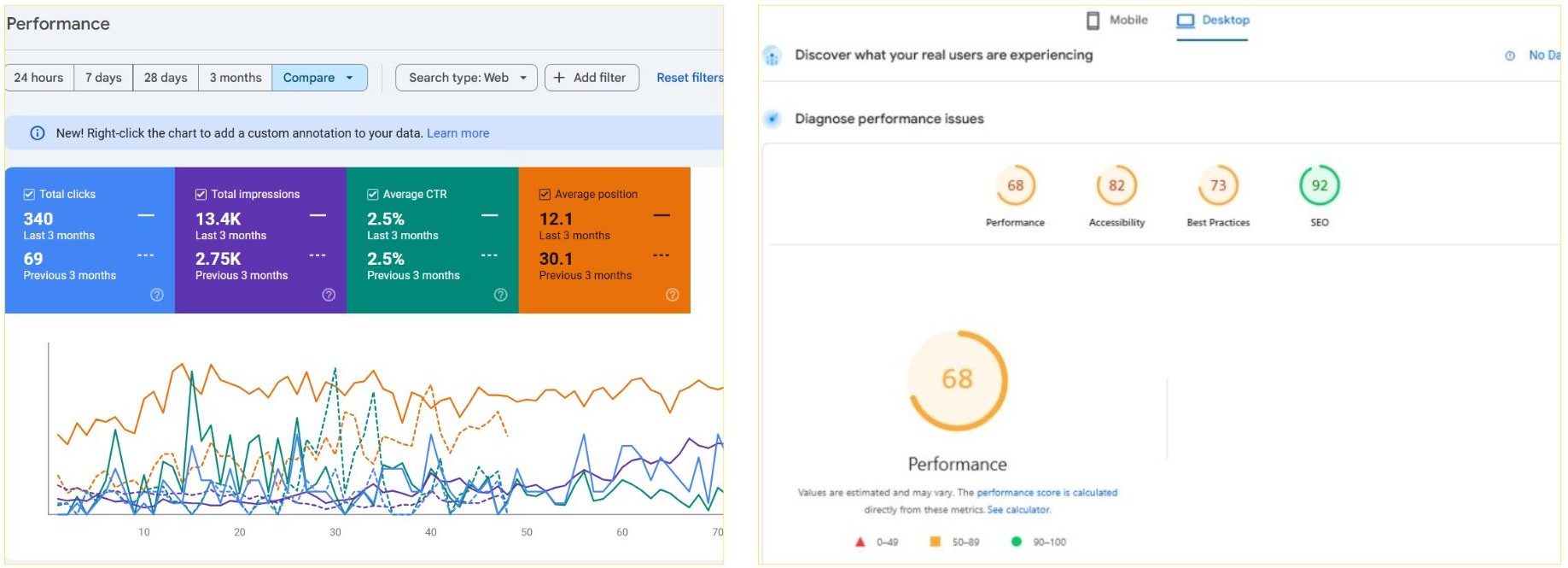Open the Compare date range dropdown
This screenshot has width=1568, height=568.
(x=319, y=78)
